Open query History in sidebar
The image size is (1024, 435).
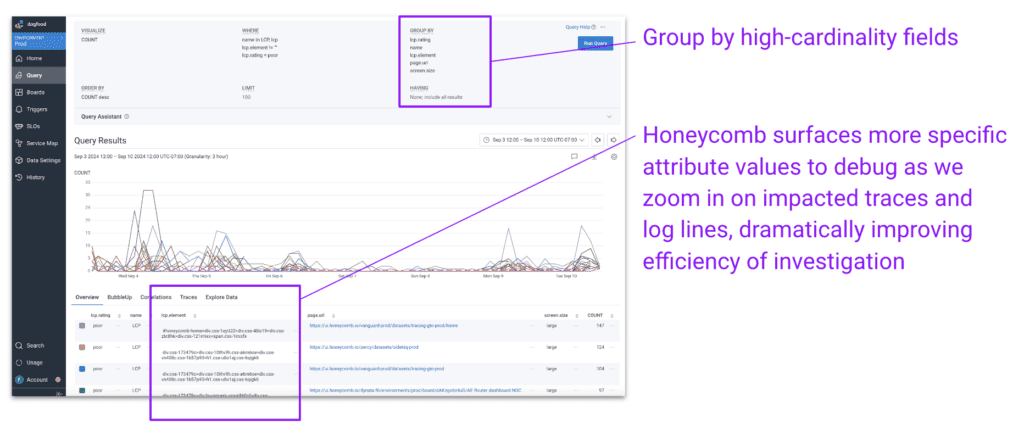[x=35, y=177]
